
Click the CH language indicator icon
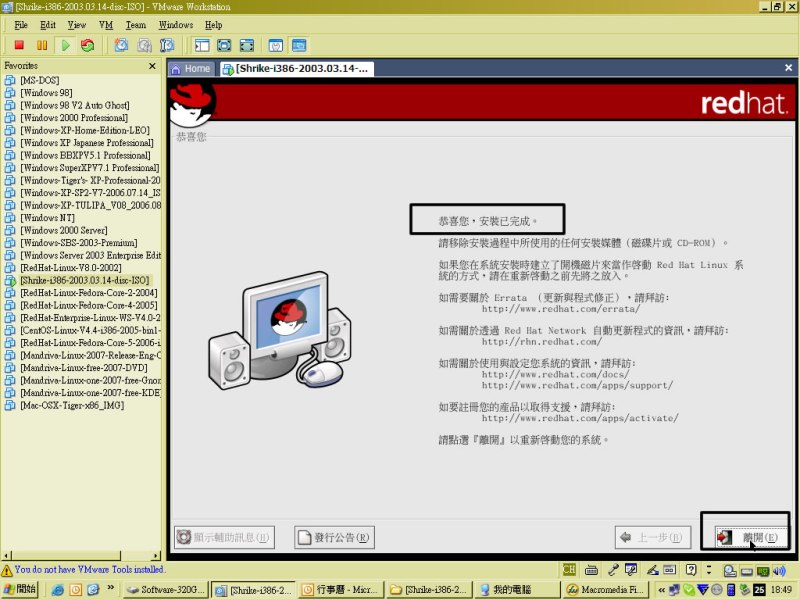click(568, 569)
